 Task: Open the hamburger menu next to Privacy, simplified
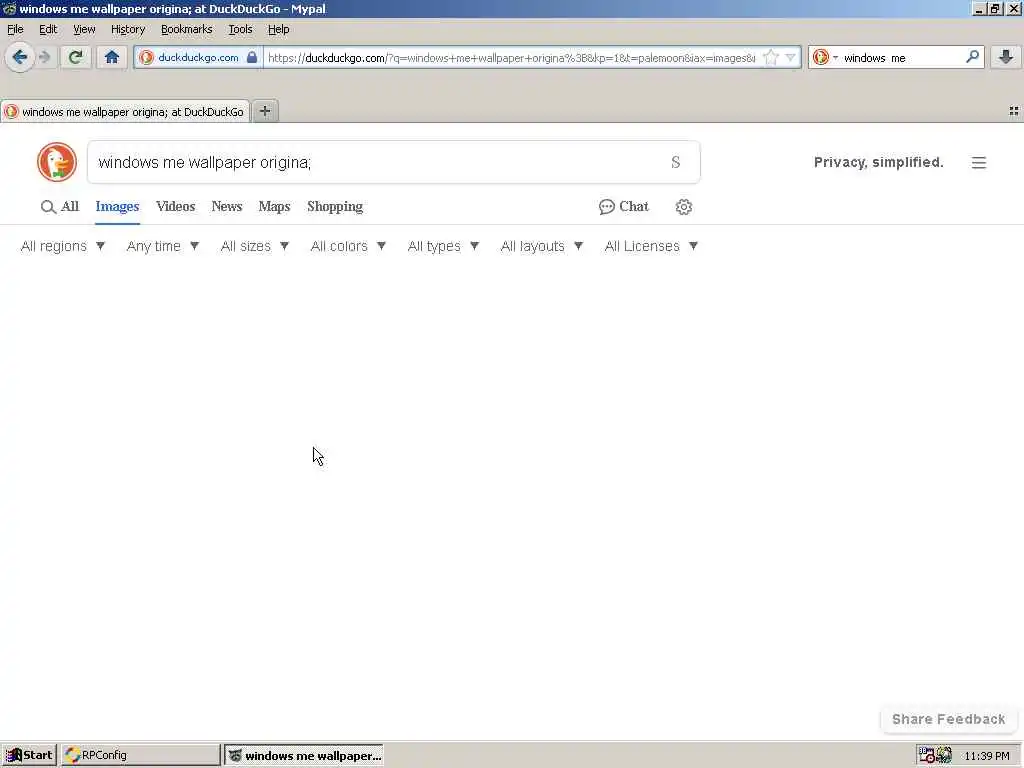coord(978,163)
